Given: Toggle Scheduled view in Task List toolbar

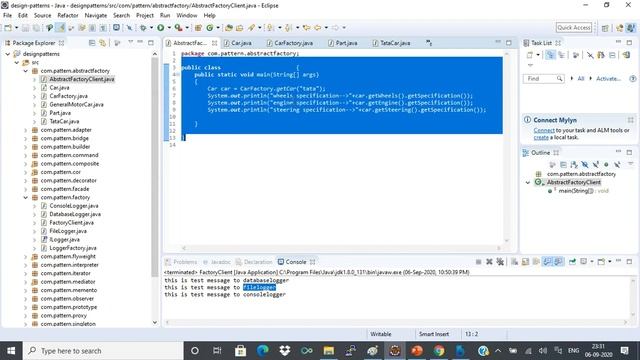Looking at the screenshot, I should pos(562,55).
